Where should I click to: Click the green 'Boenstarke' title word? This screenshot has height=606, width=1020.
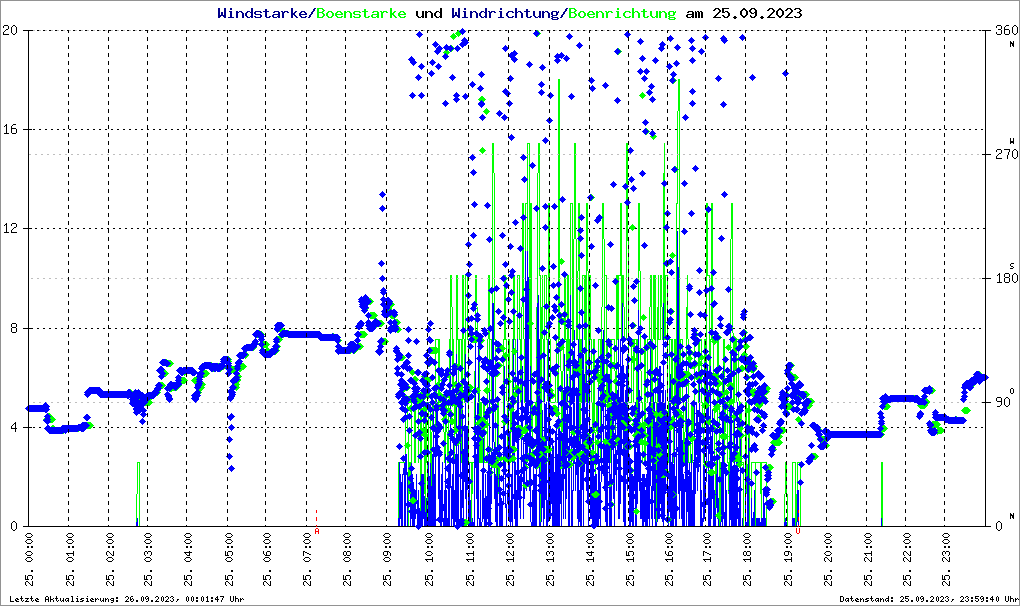361,13
